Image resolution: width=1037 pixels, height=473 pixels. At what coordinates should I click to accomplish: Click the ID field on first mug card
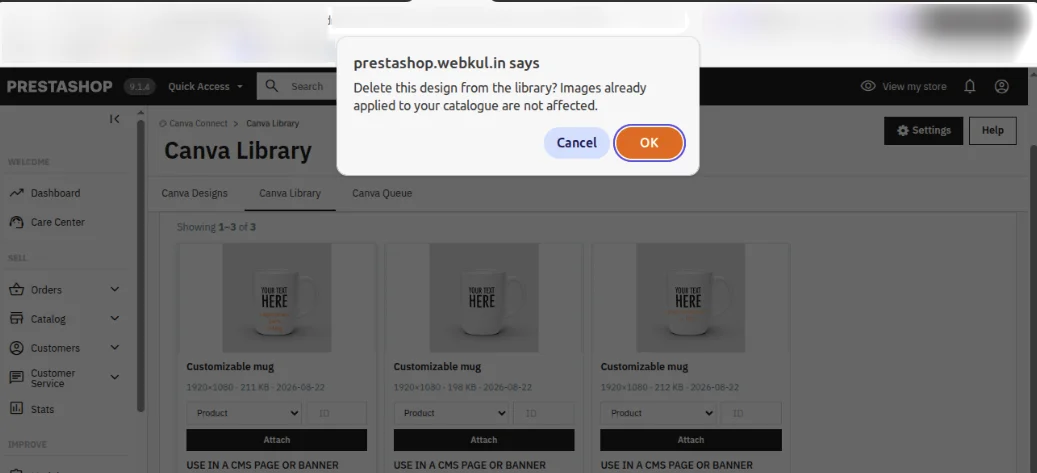(x=337, y=413)
